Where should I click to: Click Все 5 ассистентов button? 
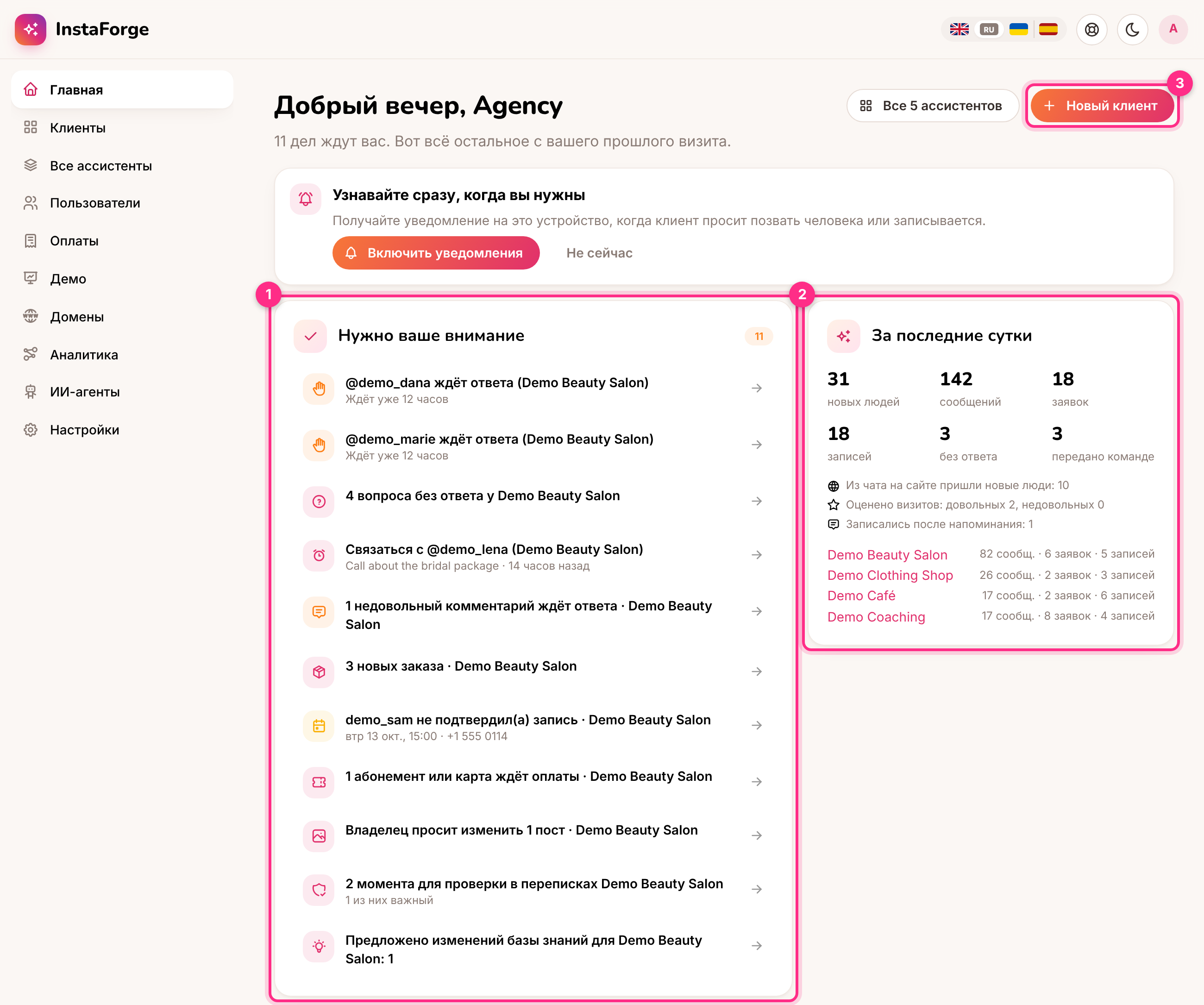932,106
